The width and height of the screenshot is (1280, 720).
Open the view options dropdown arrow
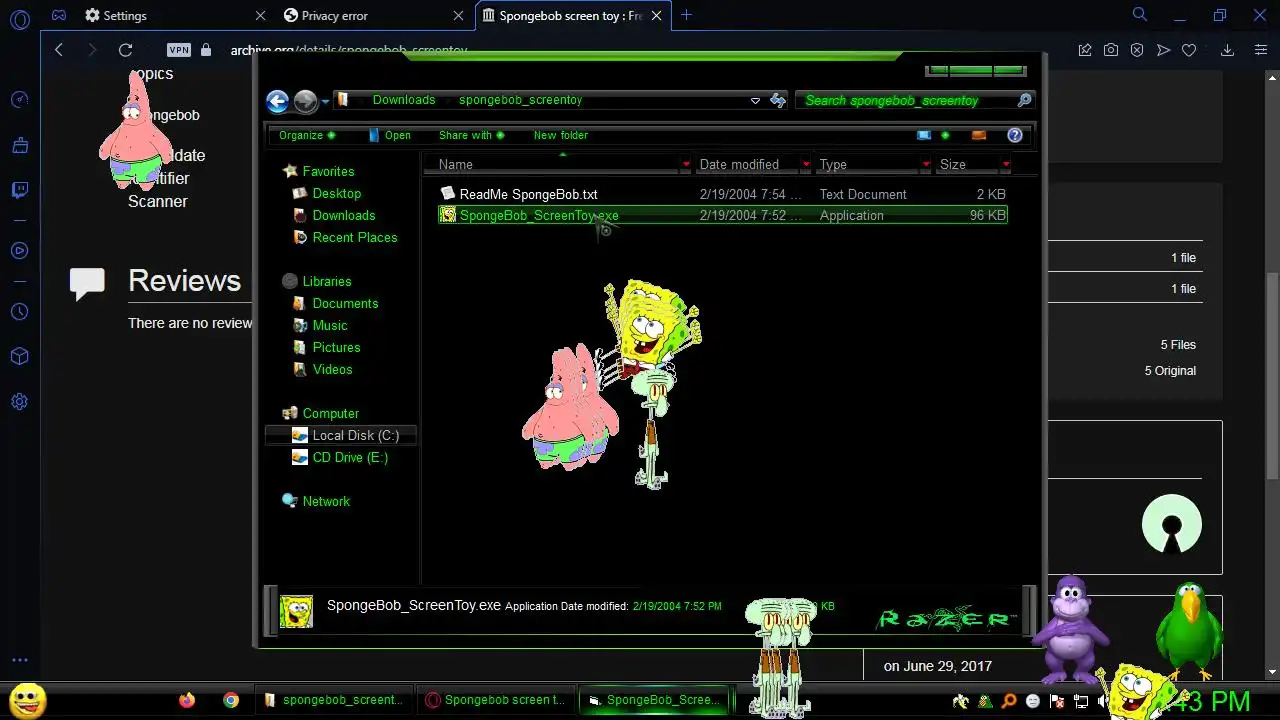945,135
